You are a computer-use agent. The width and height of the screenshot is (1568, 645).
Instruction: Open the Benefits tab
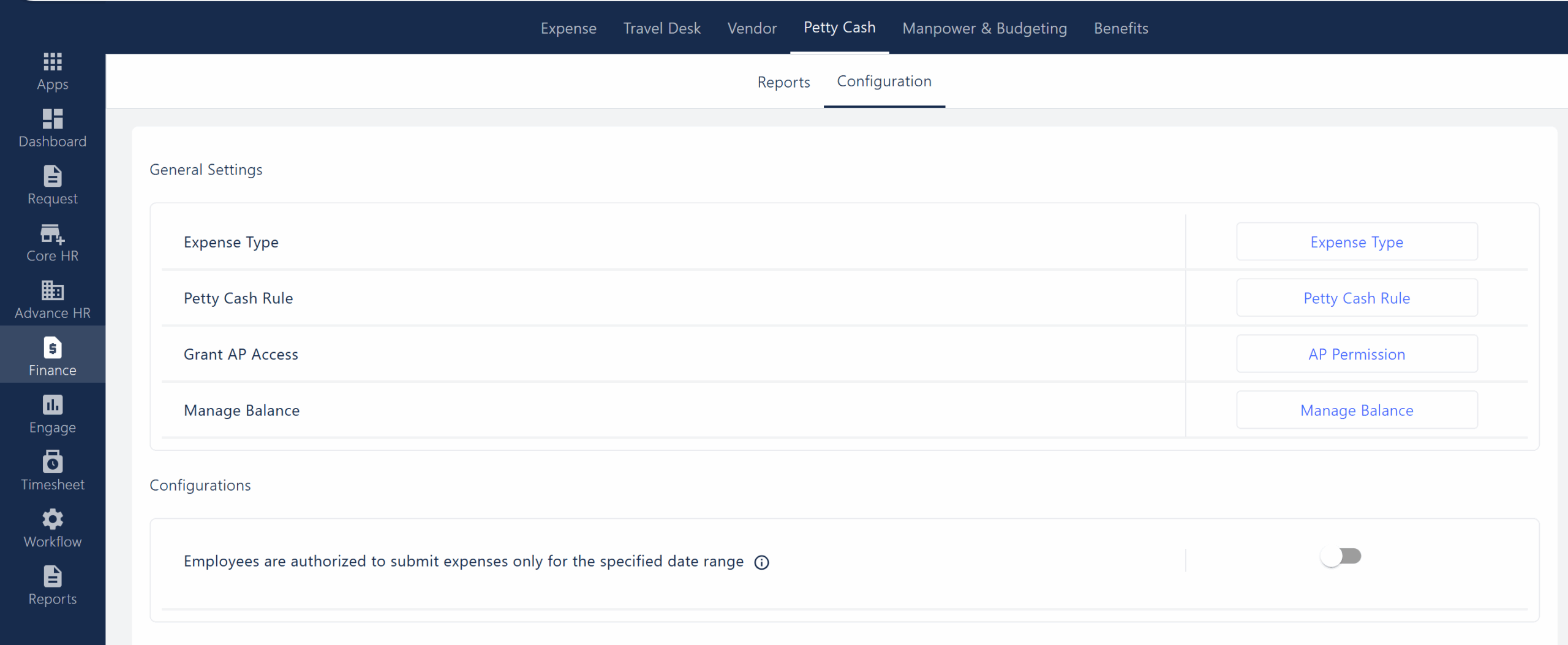[x=1121, y=28]
